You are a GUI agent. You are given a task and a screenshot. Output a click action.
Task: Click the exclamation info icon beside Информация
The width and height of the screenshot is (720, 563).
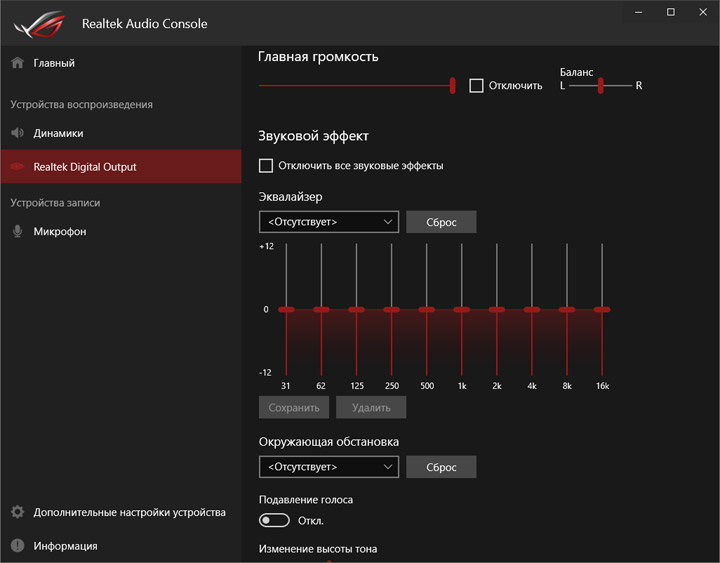click(17, 546)
